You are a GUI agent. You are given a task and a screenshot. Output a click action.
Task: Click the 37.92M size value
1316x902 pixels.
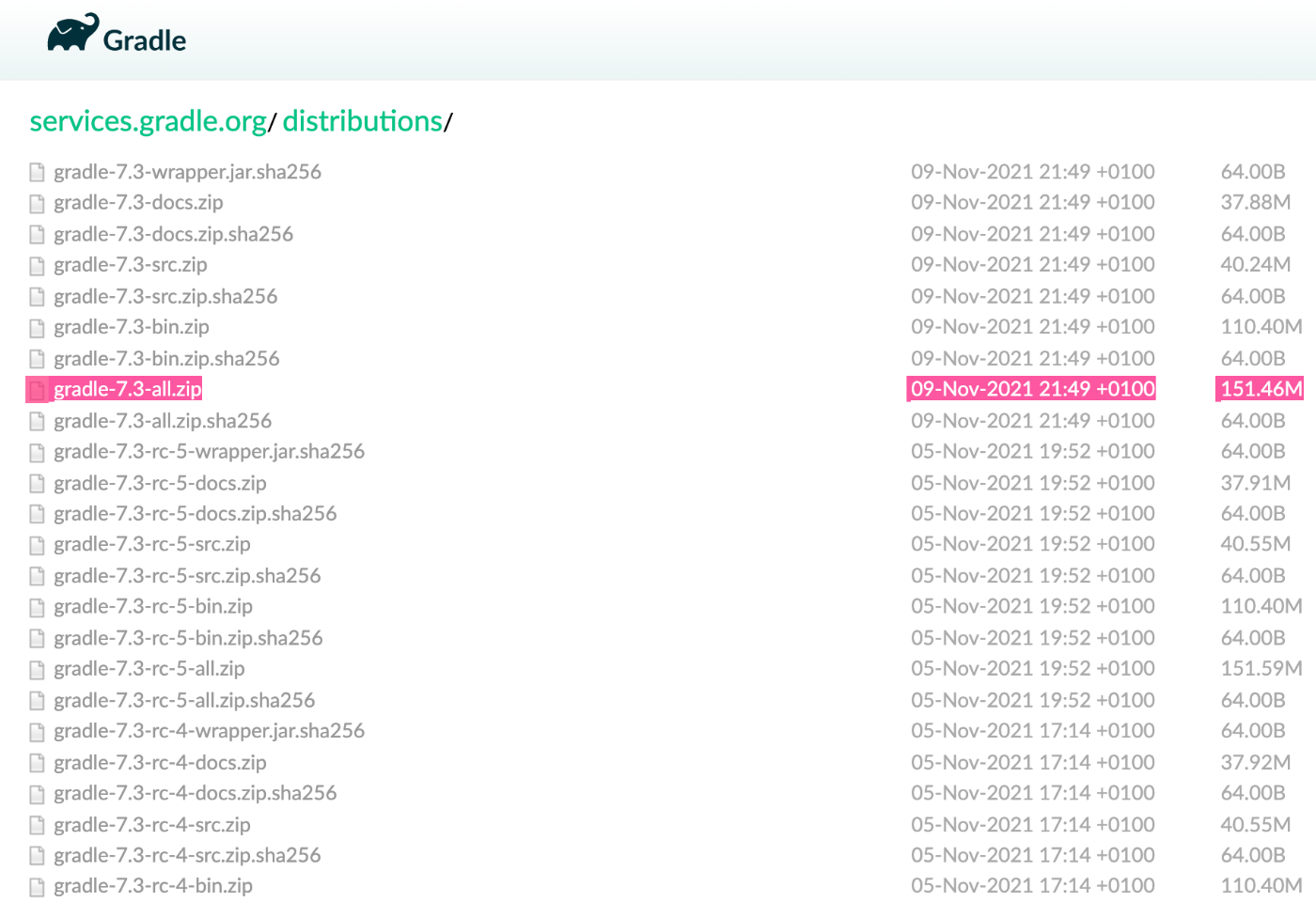pyautogui.click(x=1256, y=763)
